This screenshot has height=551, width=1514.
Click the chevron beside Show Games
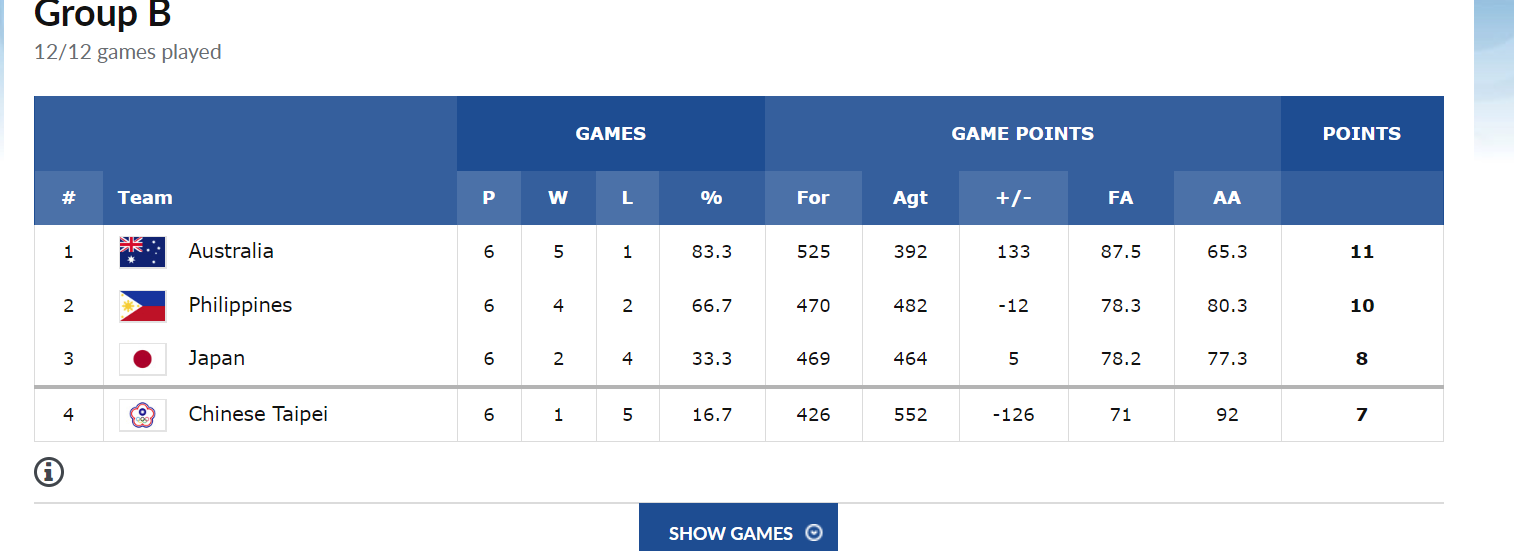point(814,533)
